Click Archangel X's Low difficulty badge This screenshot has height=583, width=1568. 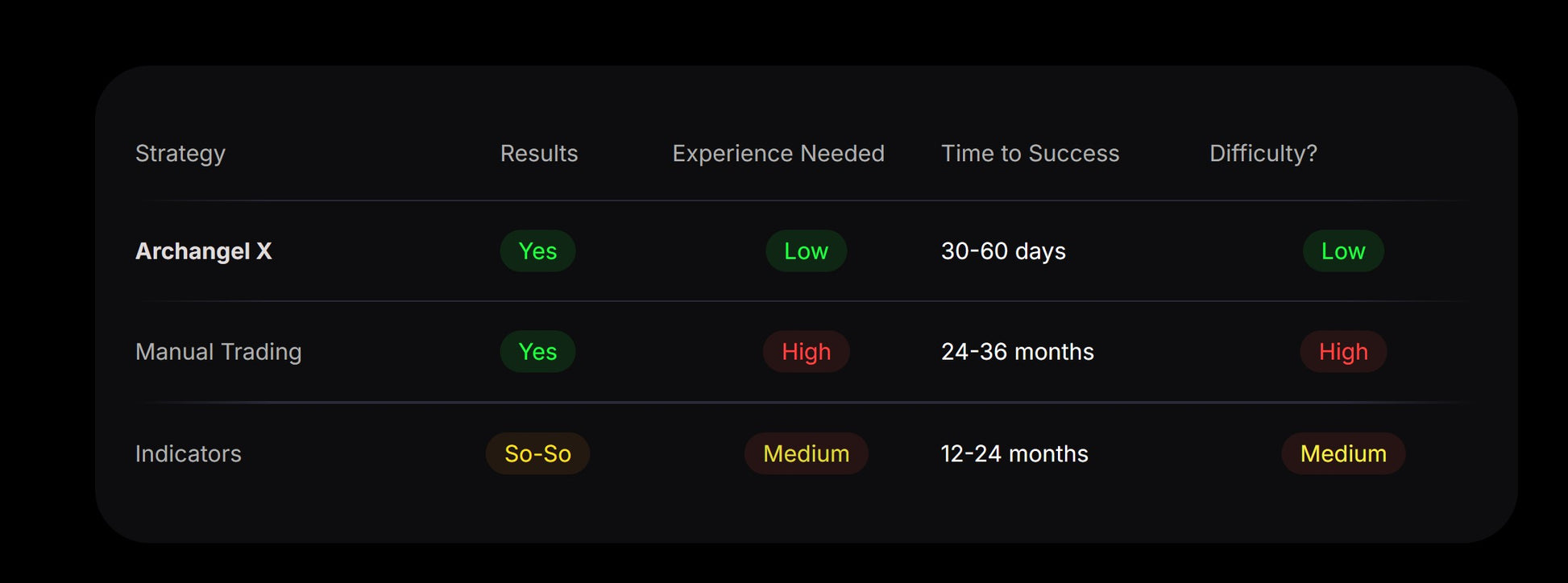[x=1342, y=251]
